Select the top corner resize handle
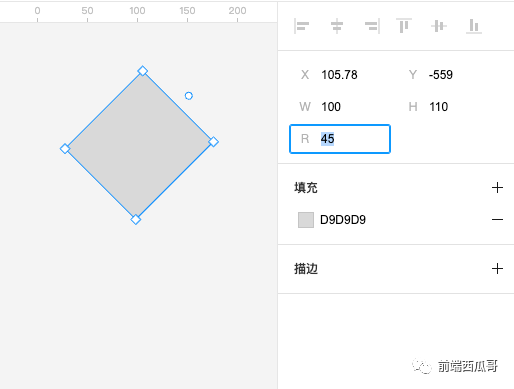The height and width of the screenshot is (389, 514). coord(143,71)
